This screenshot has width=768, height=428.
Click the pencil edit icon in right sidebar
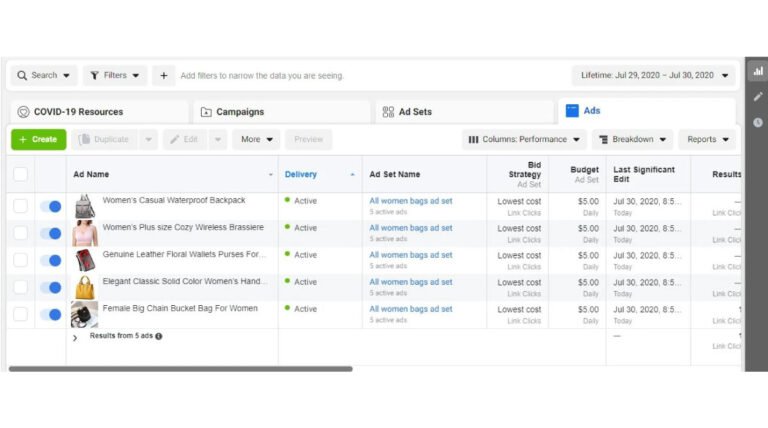757,97
